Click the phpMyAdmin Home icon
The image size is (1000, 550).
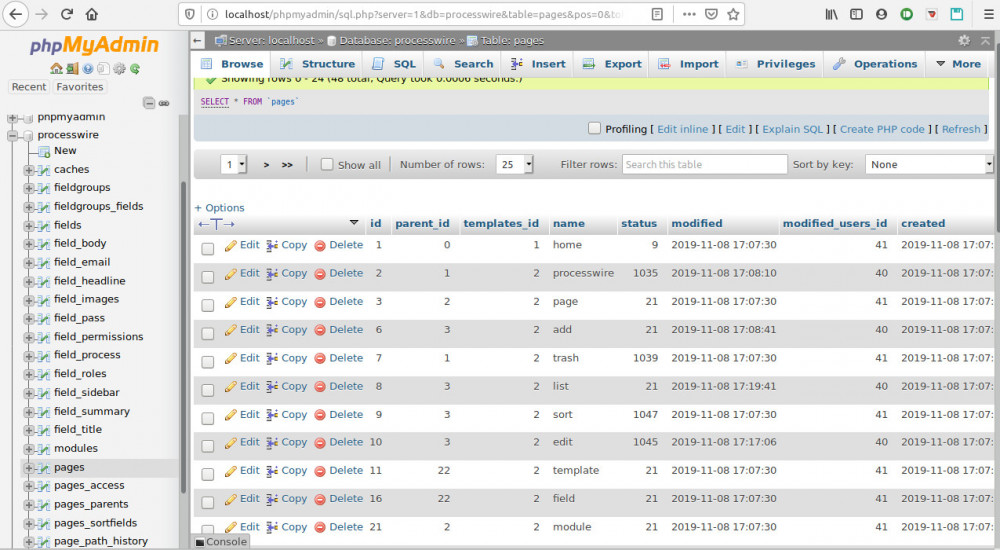click(x=56, y=69)
